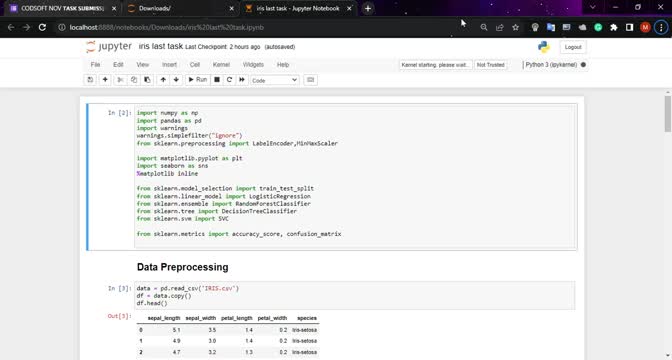Image resolution: width=672 pixels, height=360 pixels.
Task: Click the Logout button
Action: pyautogui.click(x=573, y=47)
